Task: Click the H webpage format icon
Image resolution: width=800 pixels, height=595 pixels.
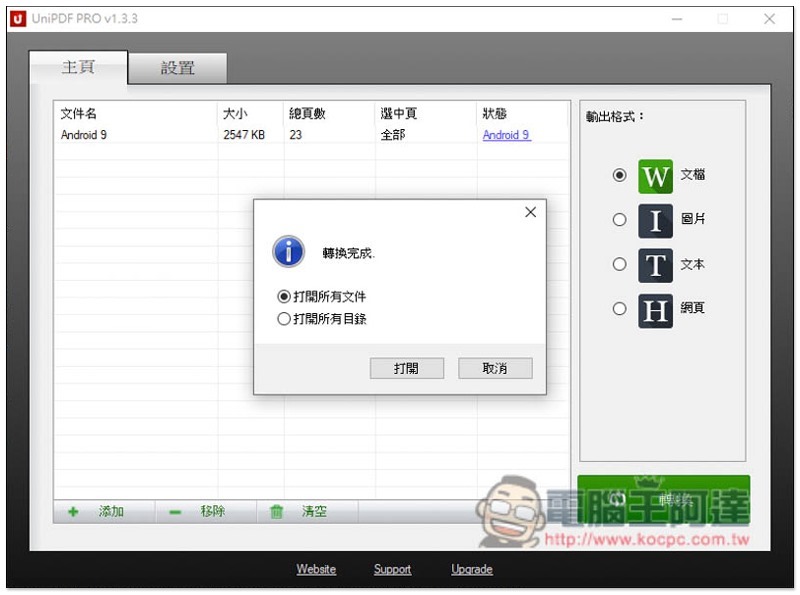Action: 655,310
